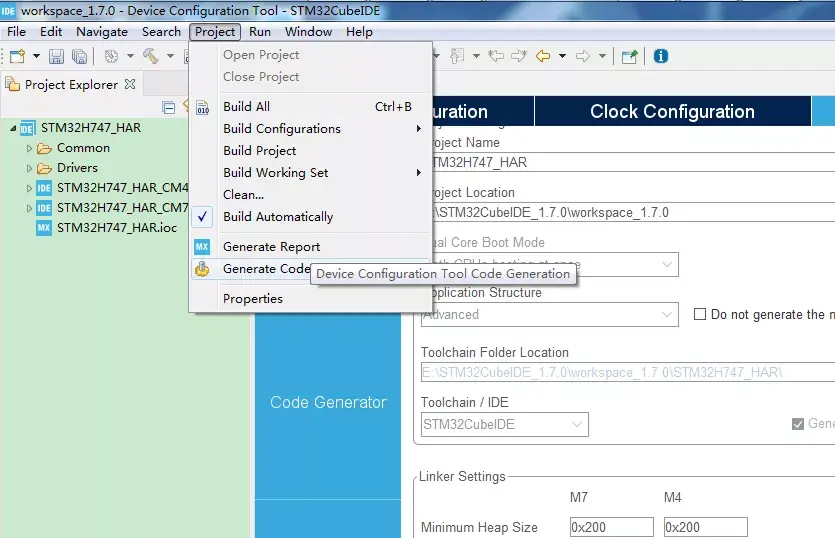Click Toolchain Folder Location field
Image resolution: width=835 pixels, height=538 pixels.
628,372
